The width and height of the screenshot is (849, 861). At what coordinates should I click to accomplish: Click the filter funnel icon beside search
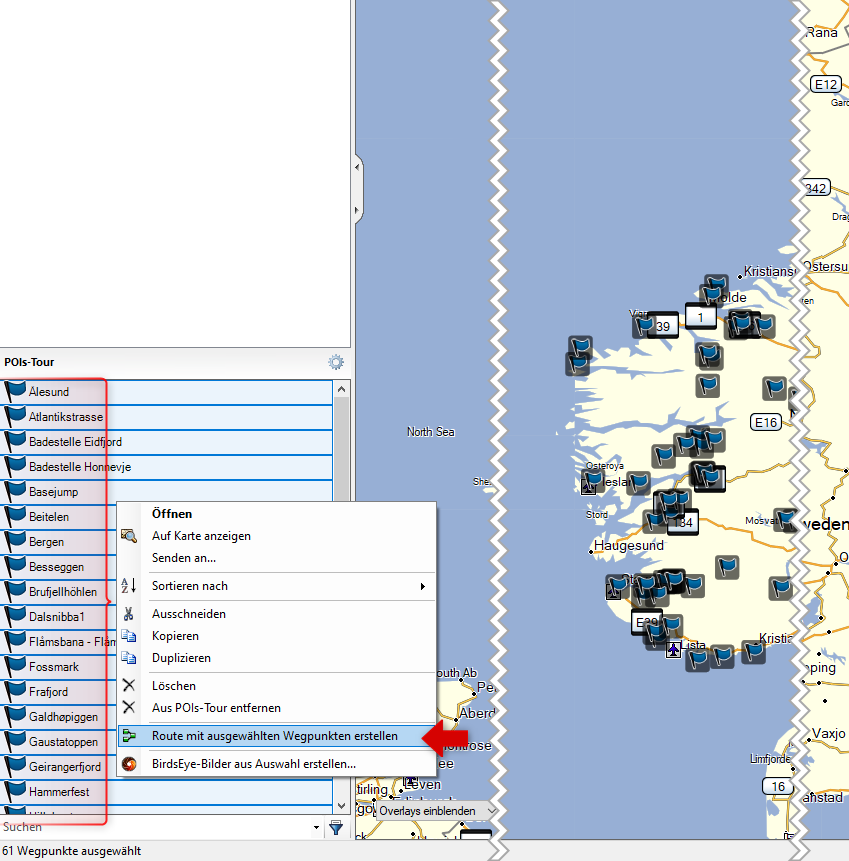click(x=336, y=828)
